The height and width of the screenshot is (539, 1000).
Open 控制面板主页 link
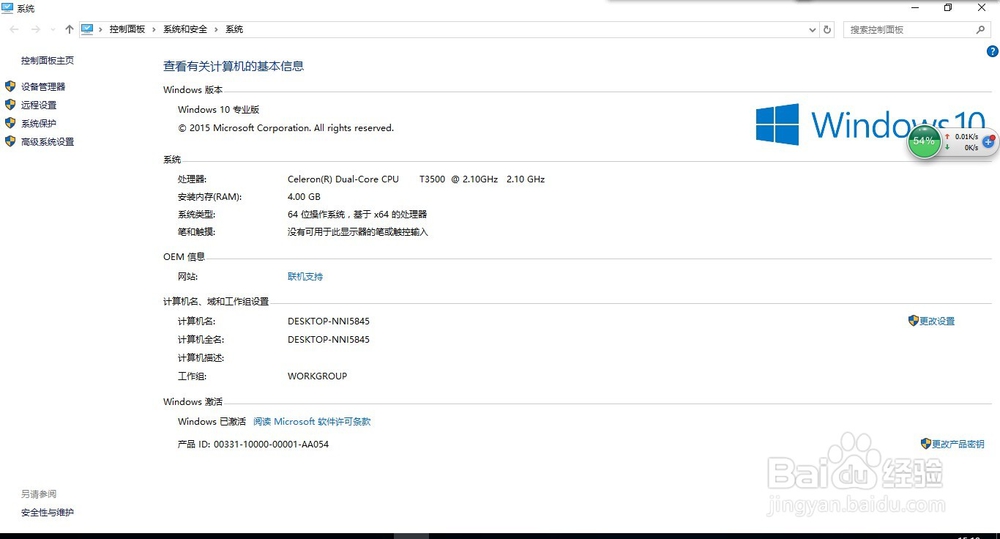(47, 61)
